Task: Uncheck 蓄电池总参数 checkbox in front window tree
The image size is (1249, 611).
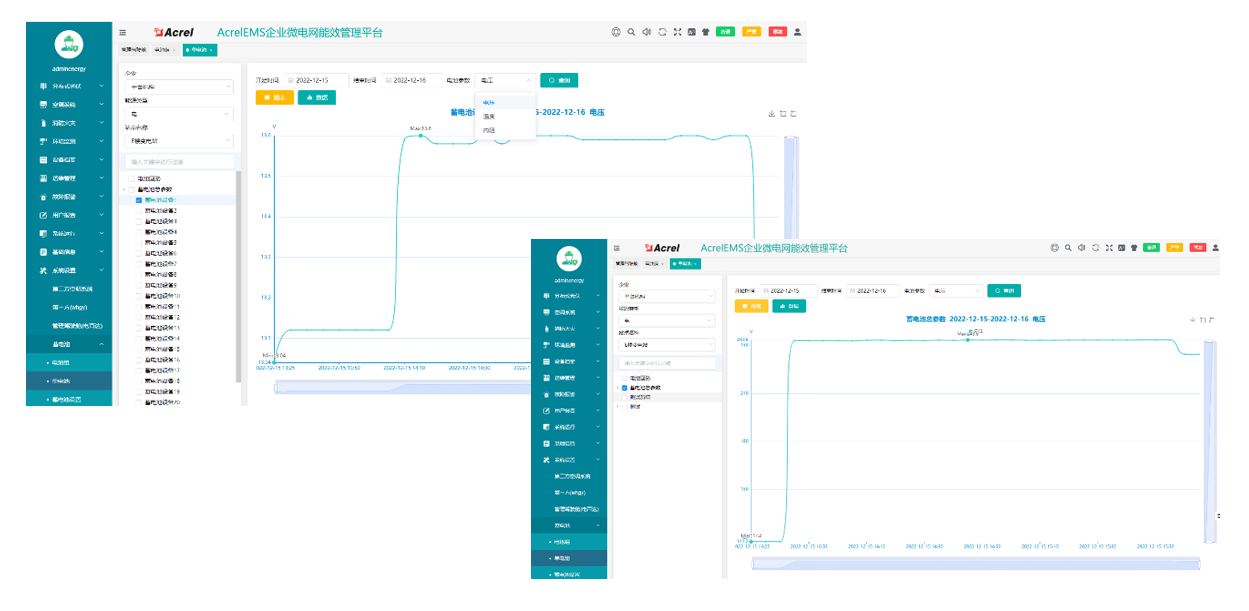Action: pos(624,388)
